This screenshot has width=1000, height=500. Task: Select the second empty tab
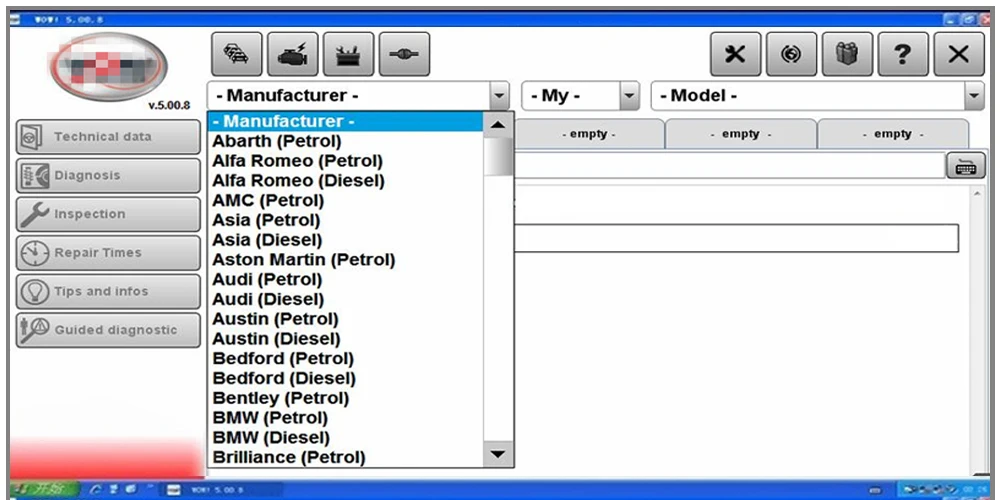coord(740,135)
